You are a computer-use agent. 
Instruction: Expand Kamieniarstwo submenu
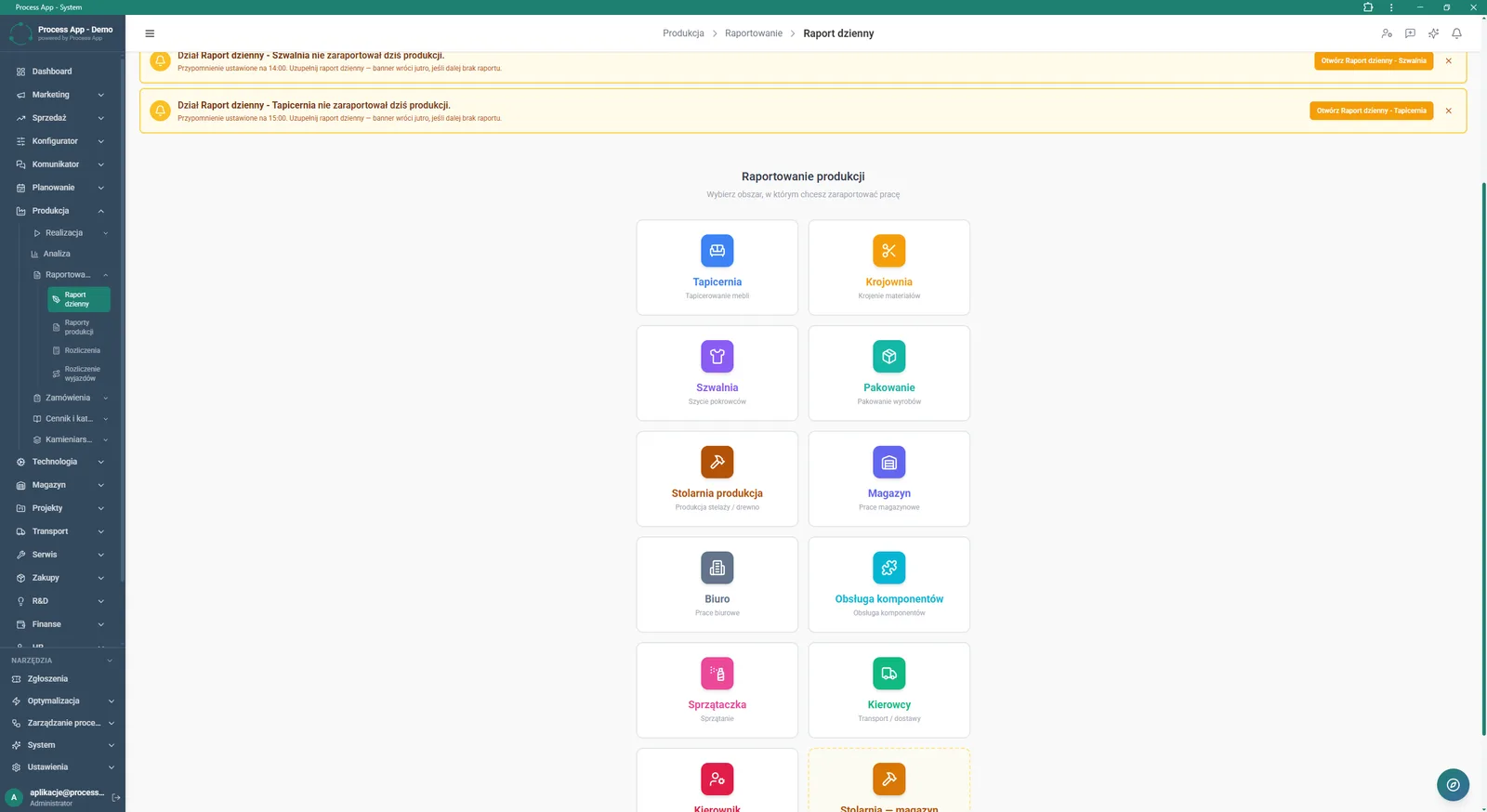[x=71, y=439]
